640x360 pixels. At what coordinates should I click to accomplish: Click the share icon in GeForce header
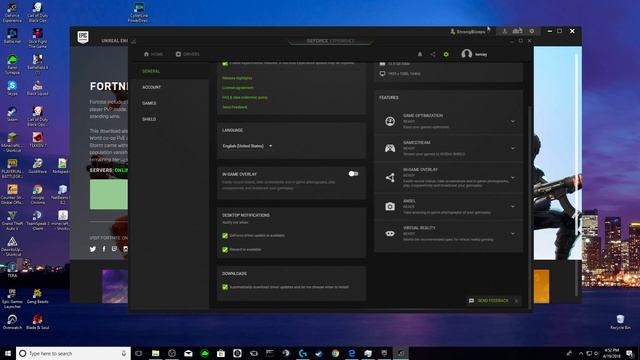tap(433, 54)
